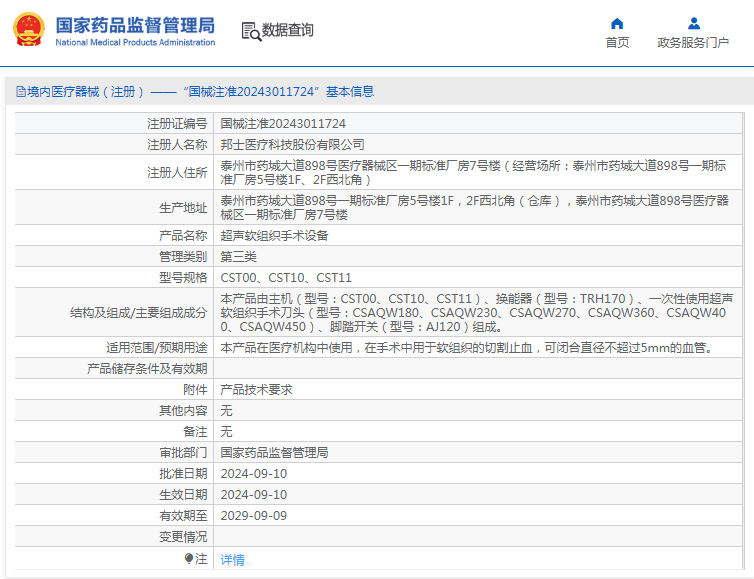The image size is (754, 579).
Task: Click the product name 超声软组织手术设备
Action: (x=274, y=236)
